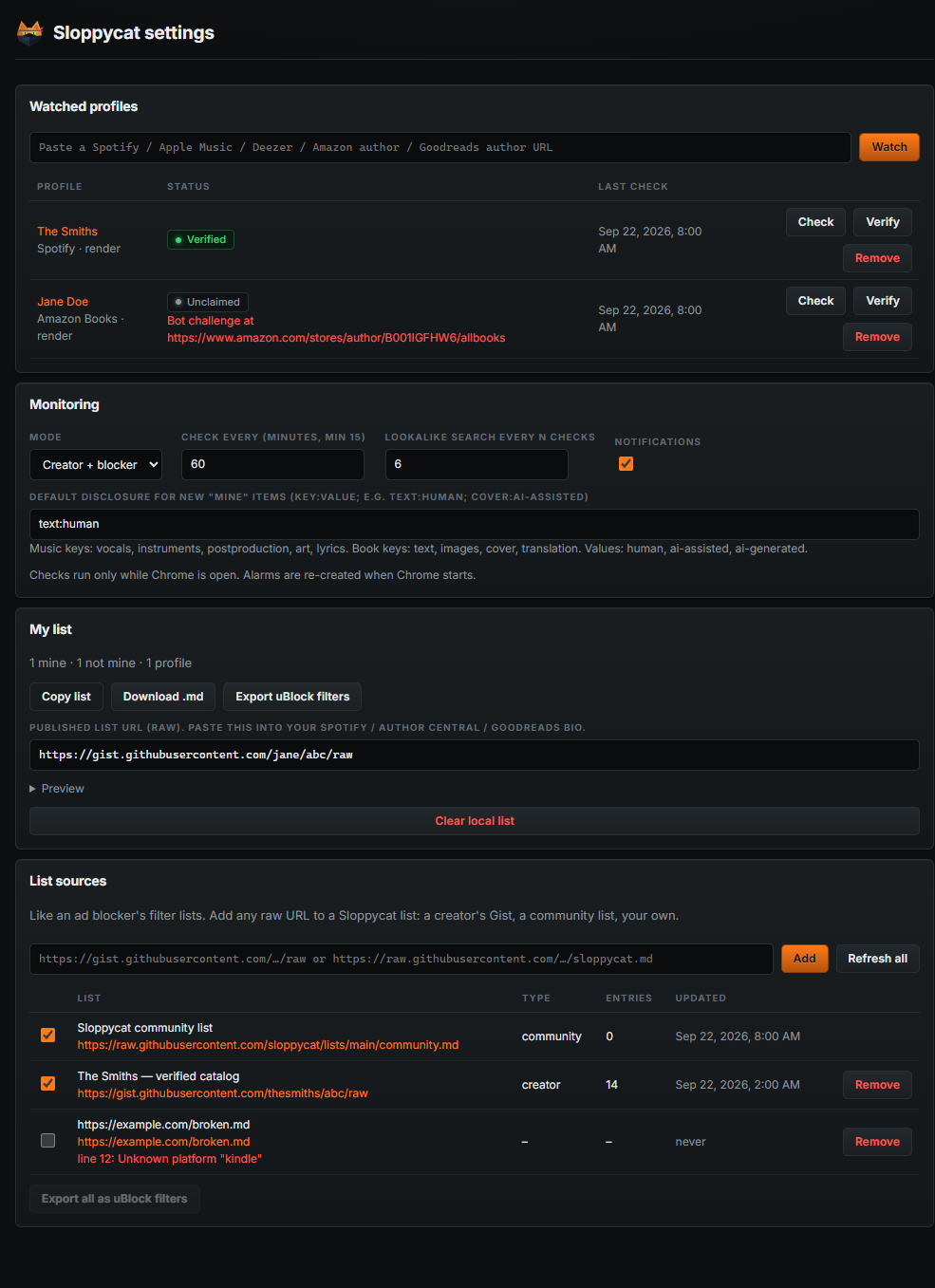This screenshot has width=935, height=1288.
Task: Check Jane Doe profile now
Action: (x=815, y=301)
